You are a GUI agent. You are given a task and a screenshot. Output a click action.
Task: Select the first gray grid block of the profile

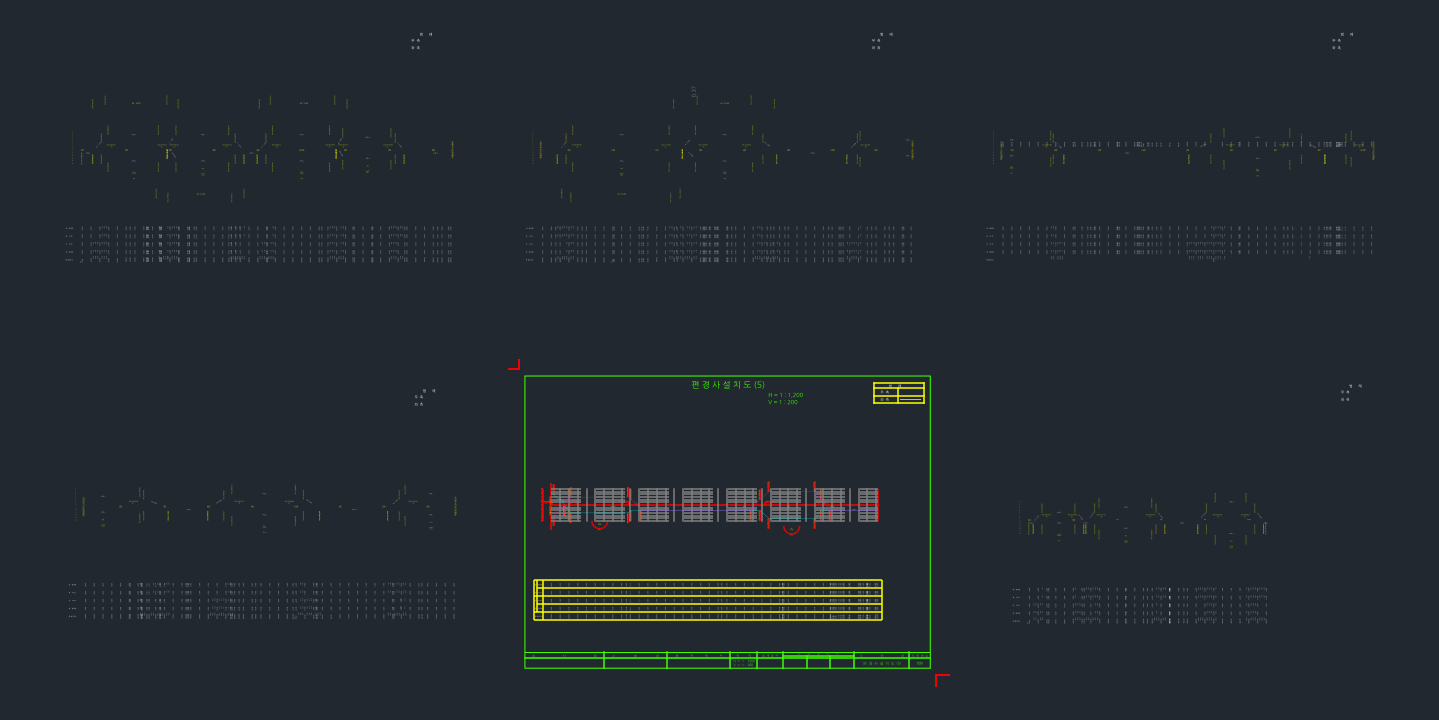tap(566, 505)
